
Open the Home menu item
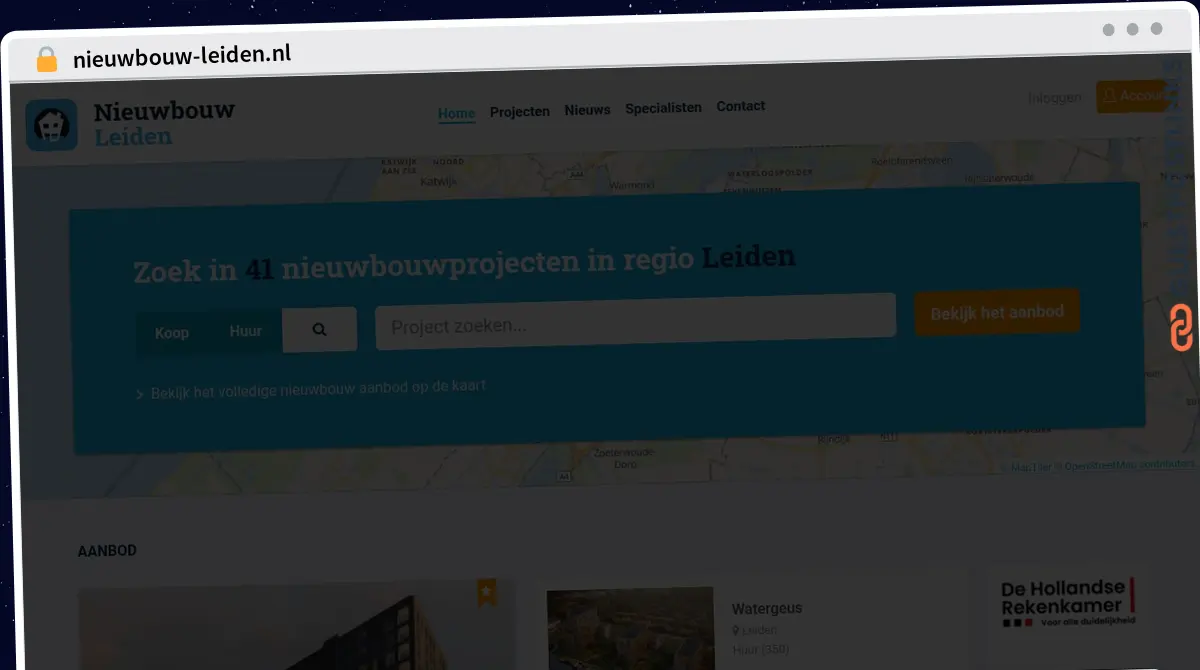pyautogui.click(x=456, y=113)
